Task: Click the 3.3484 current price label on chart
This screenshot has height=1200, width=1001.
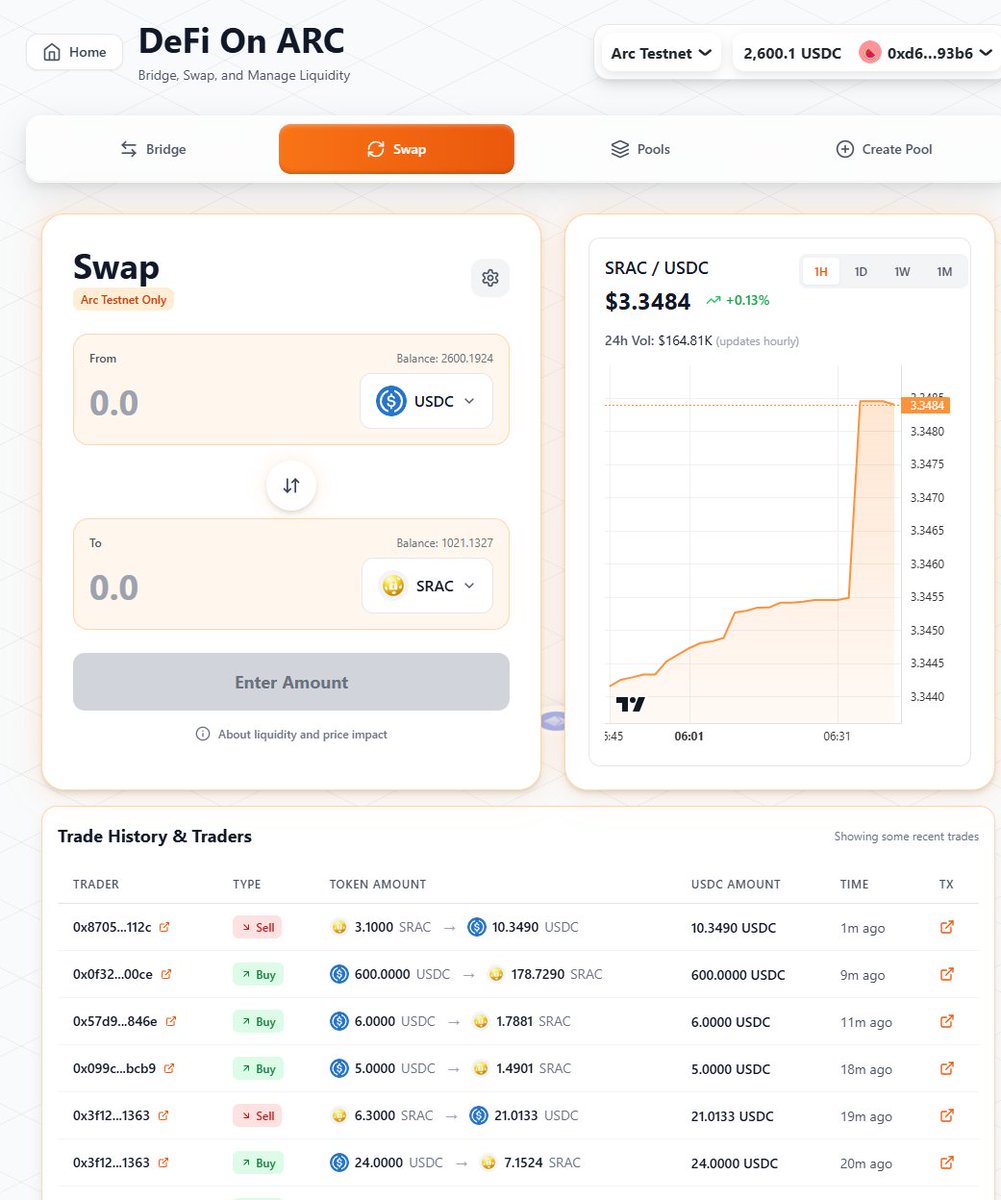Action: [x=925, y=405]
